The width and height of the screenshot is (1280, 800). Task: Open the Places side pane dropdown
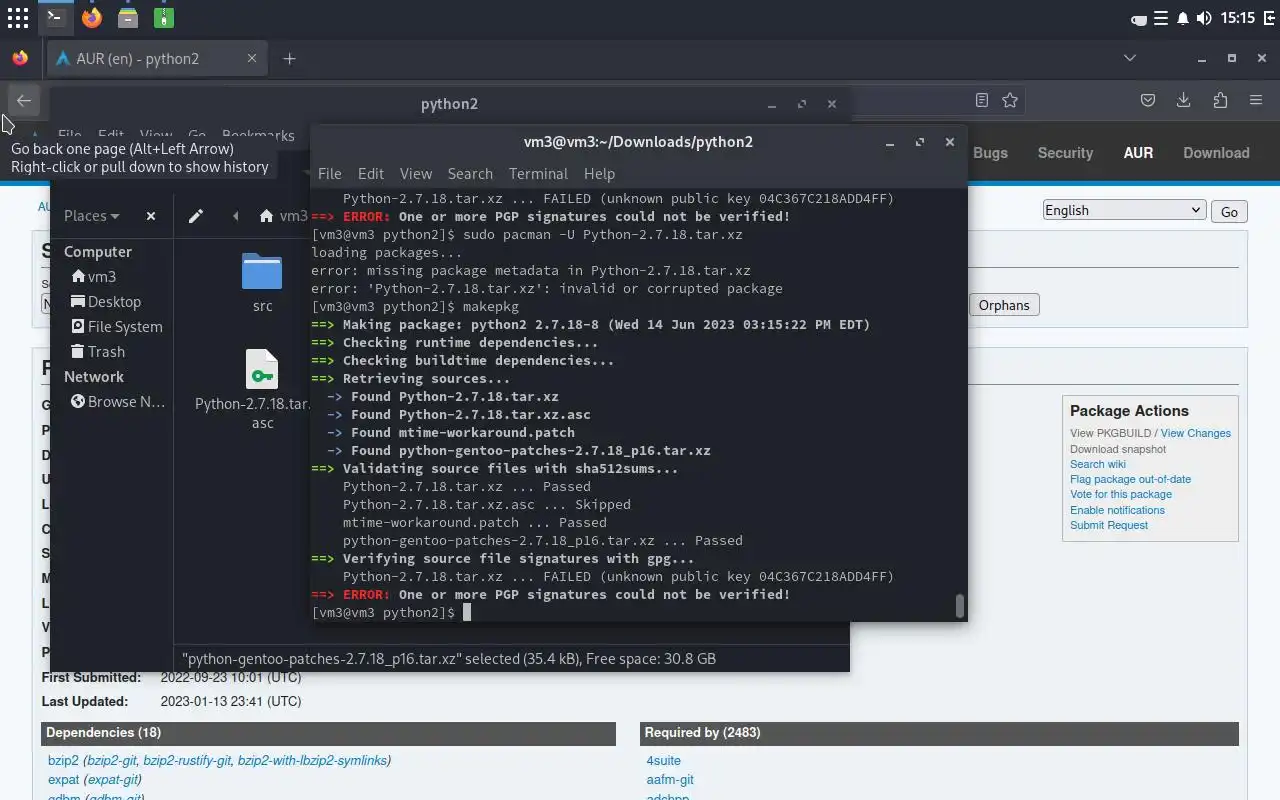click(x=91, y=216)
